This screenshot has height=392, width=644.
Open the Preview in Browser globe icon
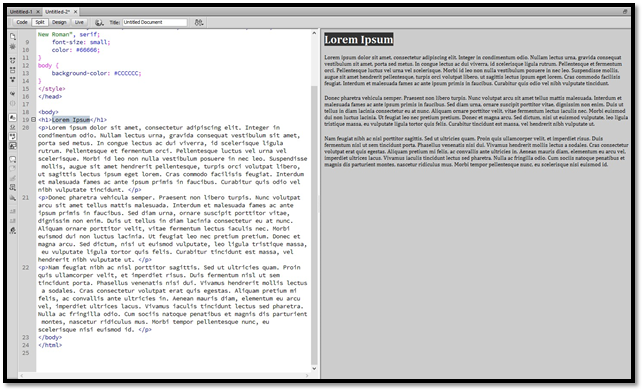[99, 23]
